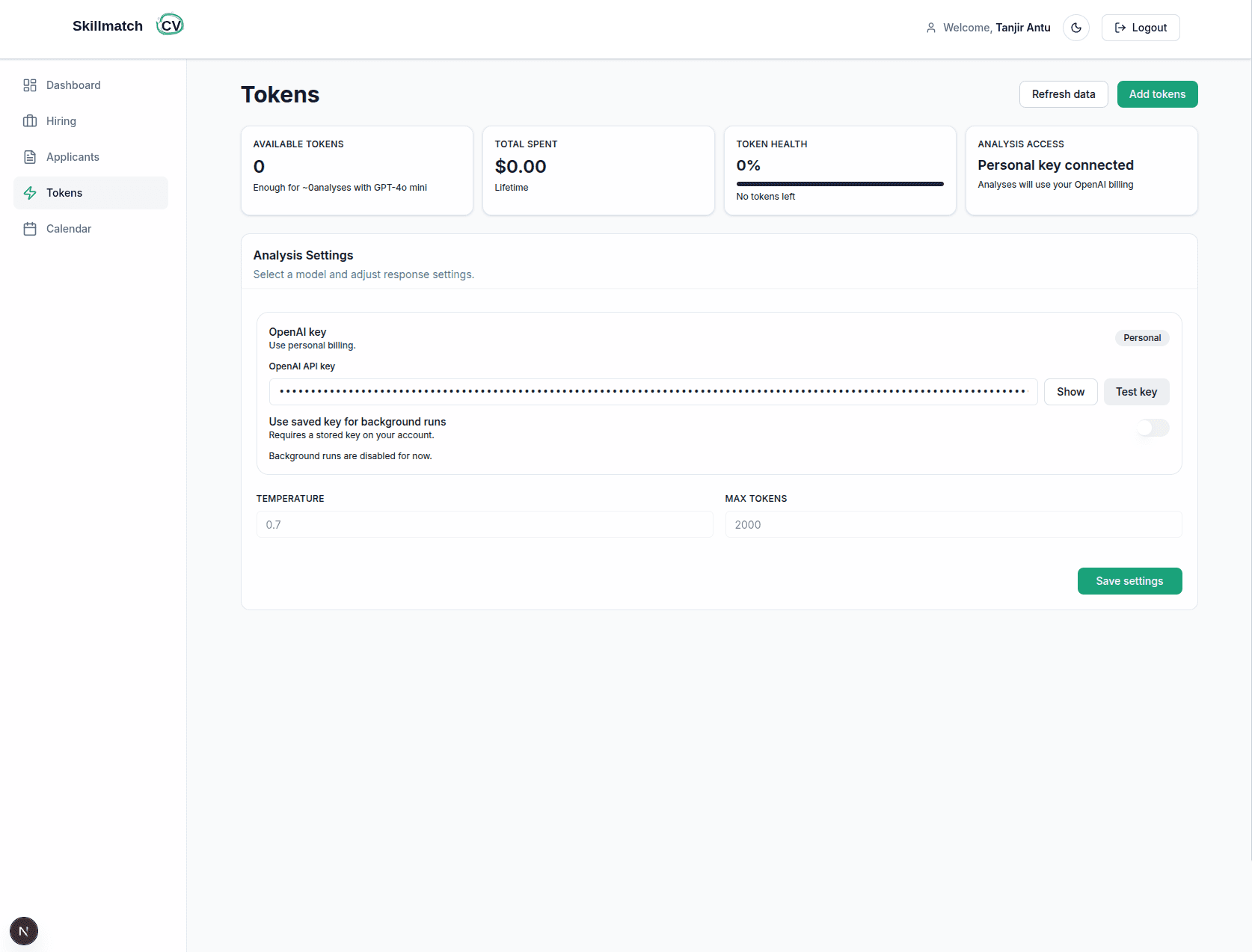The width and height of the screenshot is (1252, 952).
Task: Select the Hiring sidebar entry
Action: [x=60, y=120]
